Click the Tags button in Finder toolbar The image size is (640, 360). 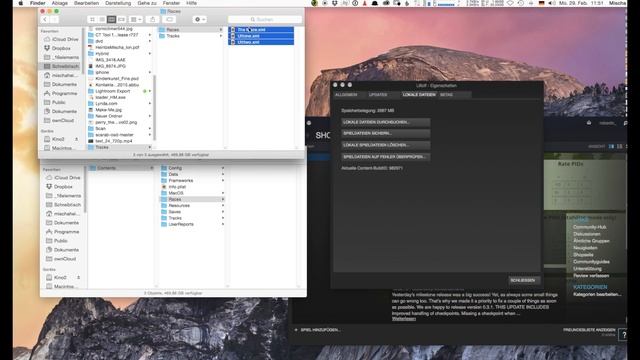pyautogui.click(x=169, y=20)
